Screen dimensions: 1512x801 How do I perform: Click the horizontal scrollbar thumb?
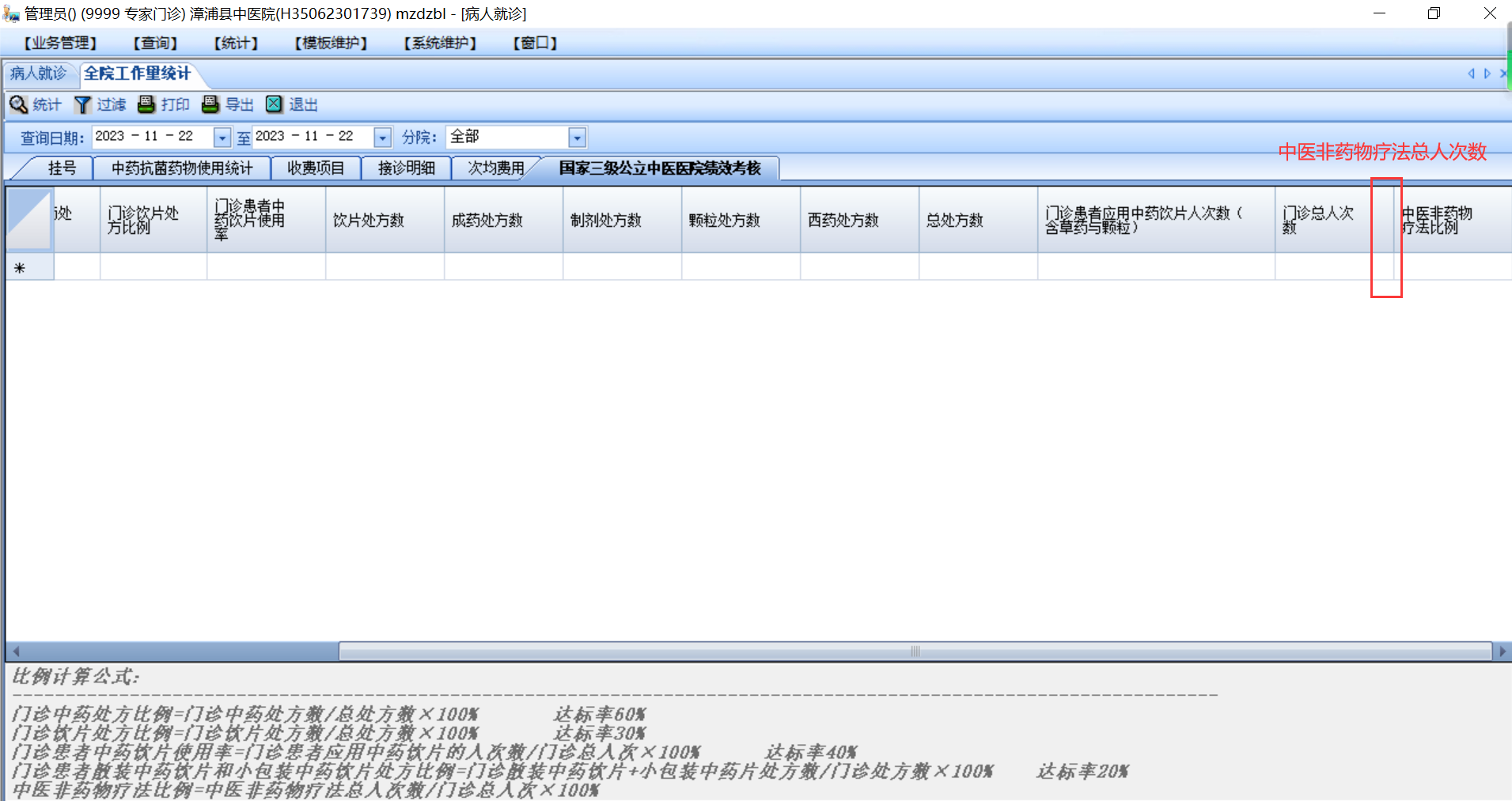915,652
